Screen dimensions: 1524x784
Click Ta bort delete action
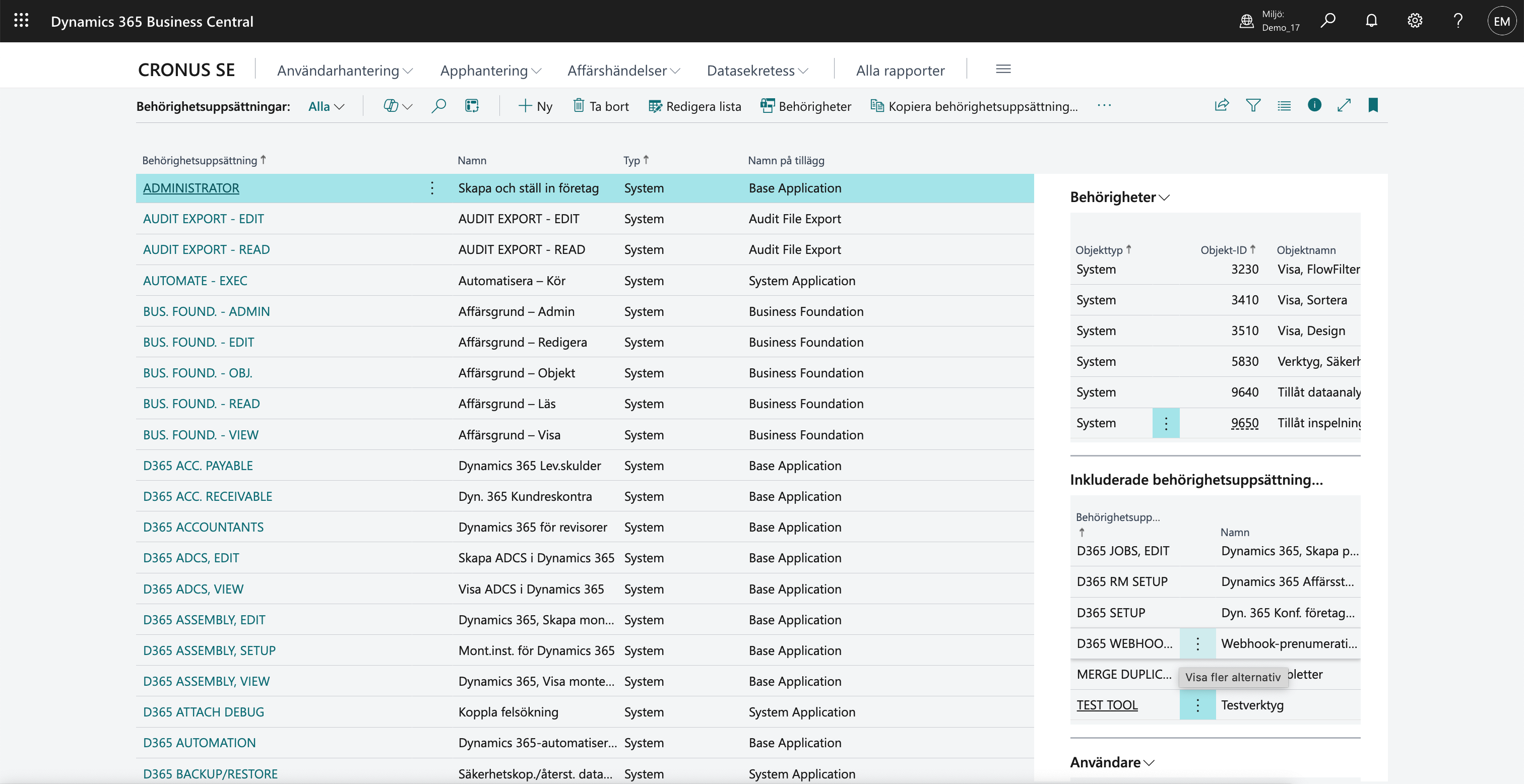point(601,106)
